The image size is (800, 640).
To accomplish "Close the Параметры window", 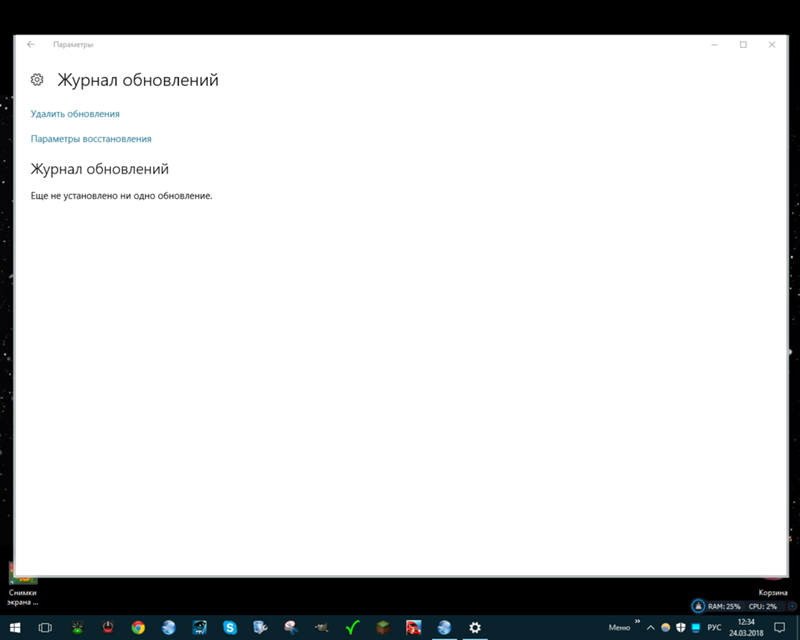I will [772, 44].
